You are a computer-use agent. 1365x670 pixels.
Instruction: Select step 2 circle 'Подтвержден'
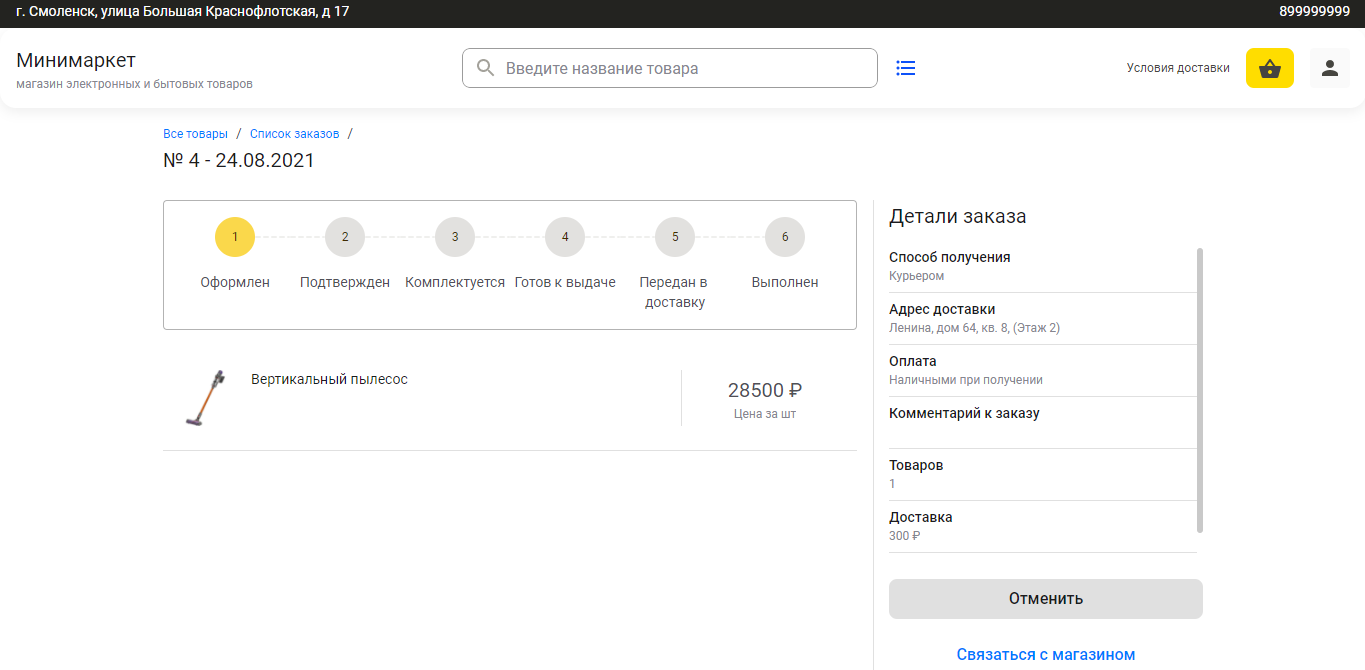coord(345,237)
